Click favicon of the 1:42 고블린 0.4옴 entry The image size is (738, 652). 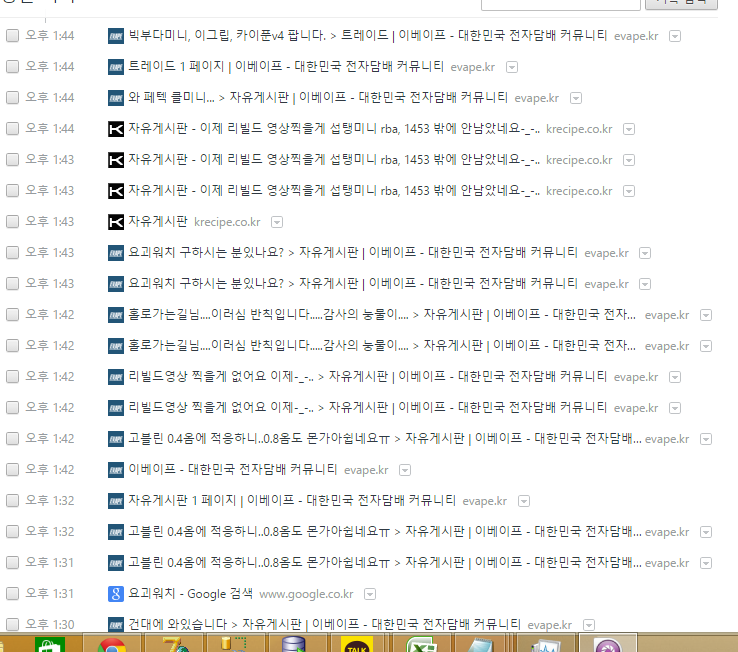[116, 439]
